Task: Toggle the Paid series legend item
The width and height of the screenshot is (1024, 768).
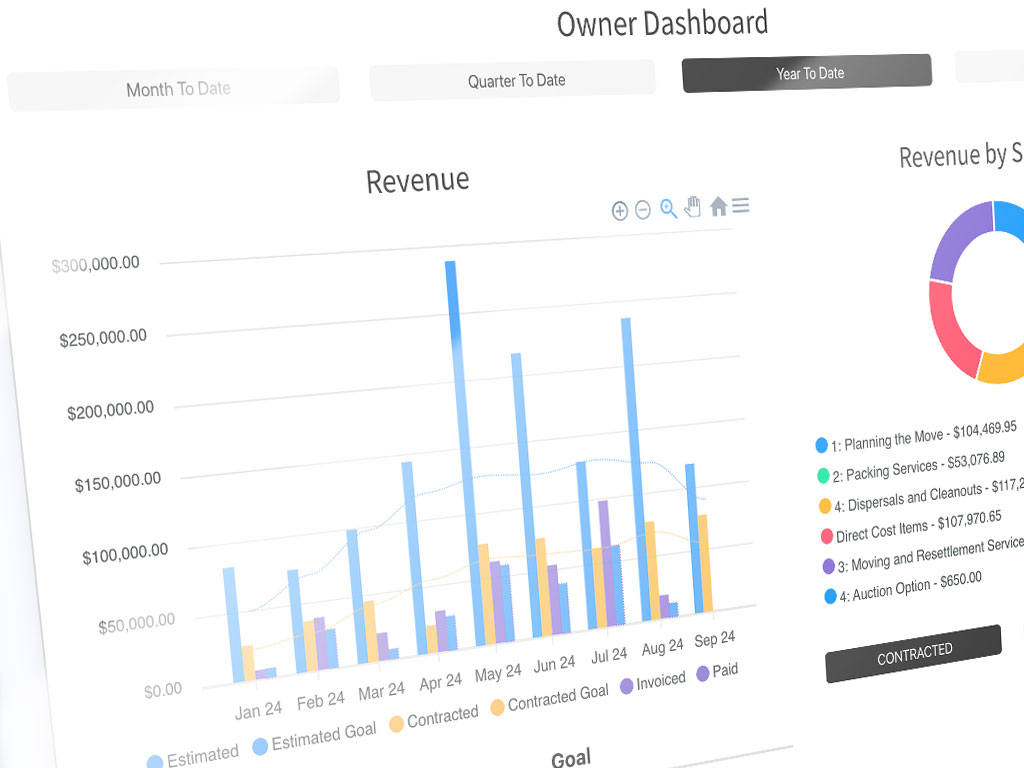Action: (716, 671)
